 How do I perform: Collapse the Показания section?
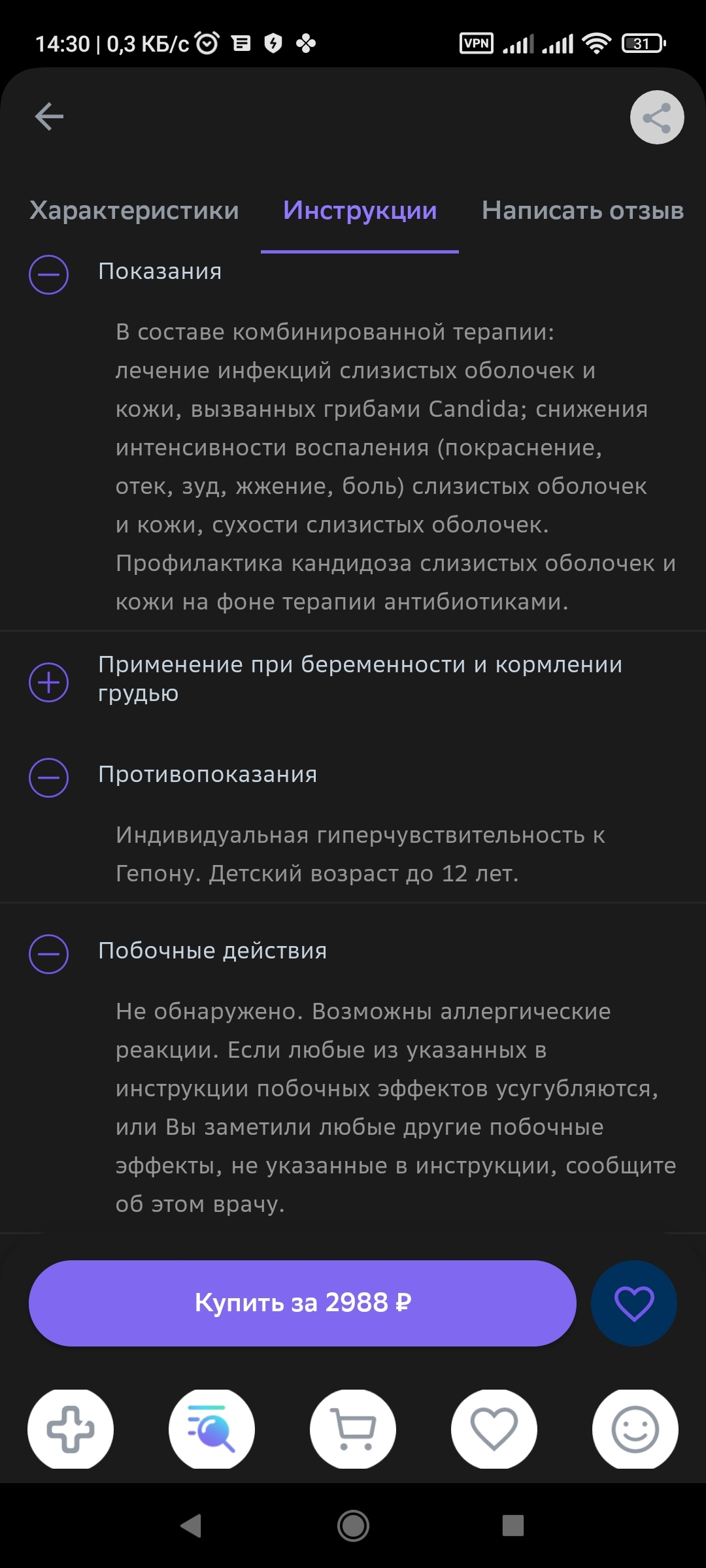49,274
